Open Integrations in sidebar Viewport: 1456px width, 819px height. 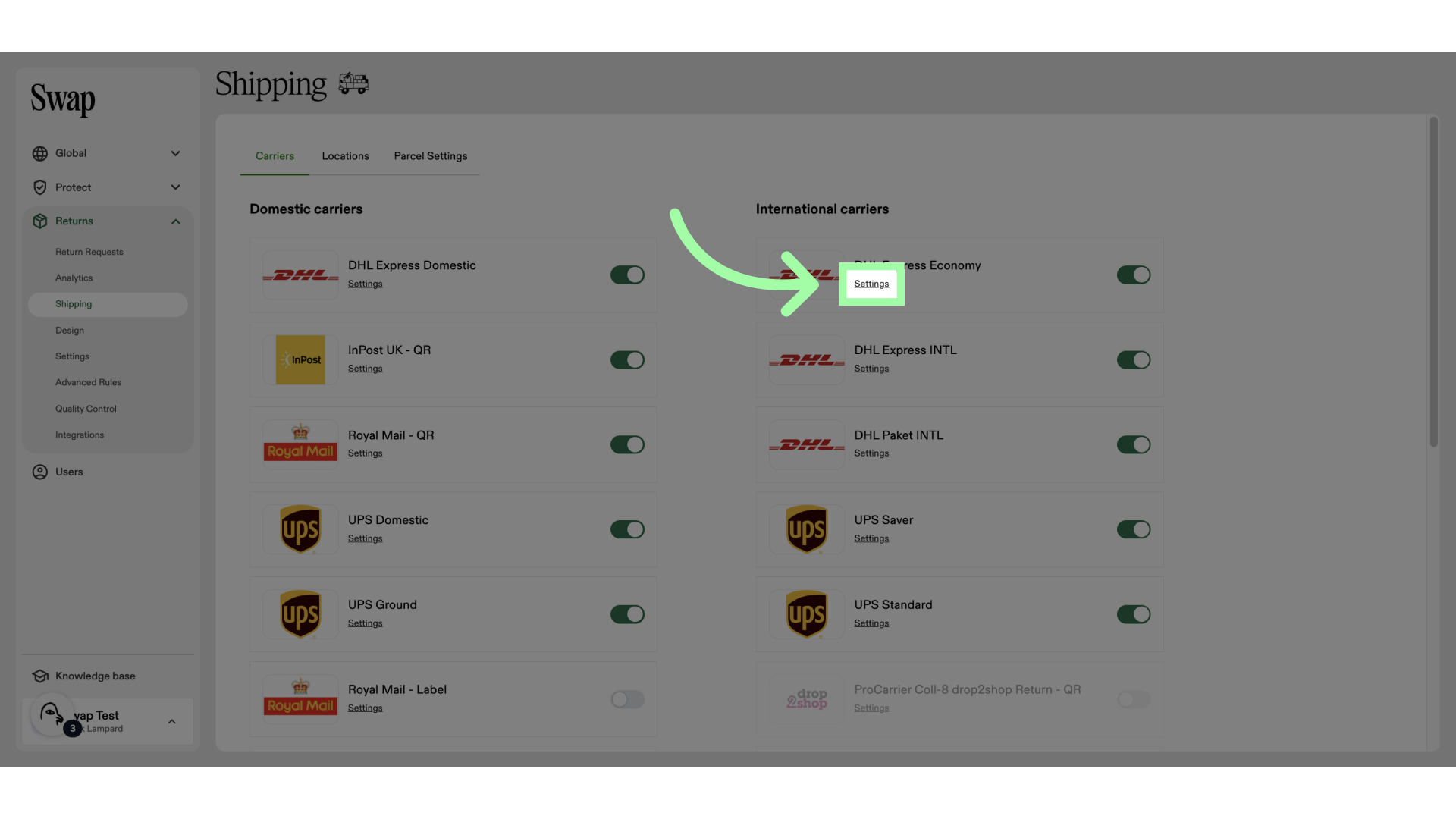click(80, 435)
